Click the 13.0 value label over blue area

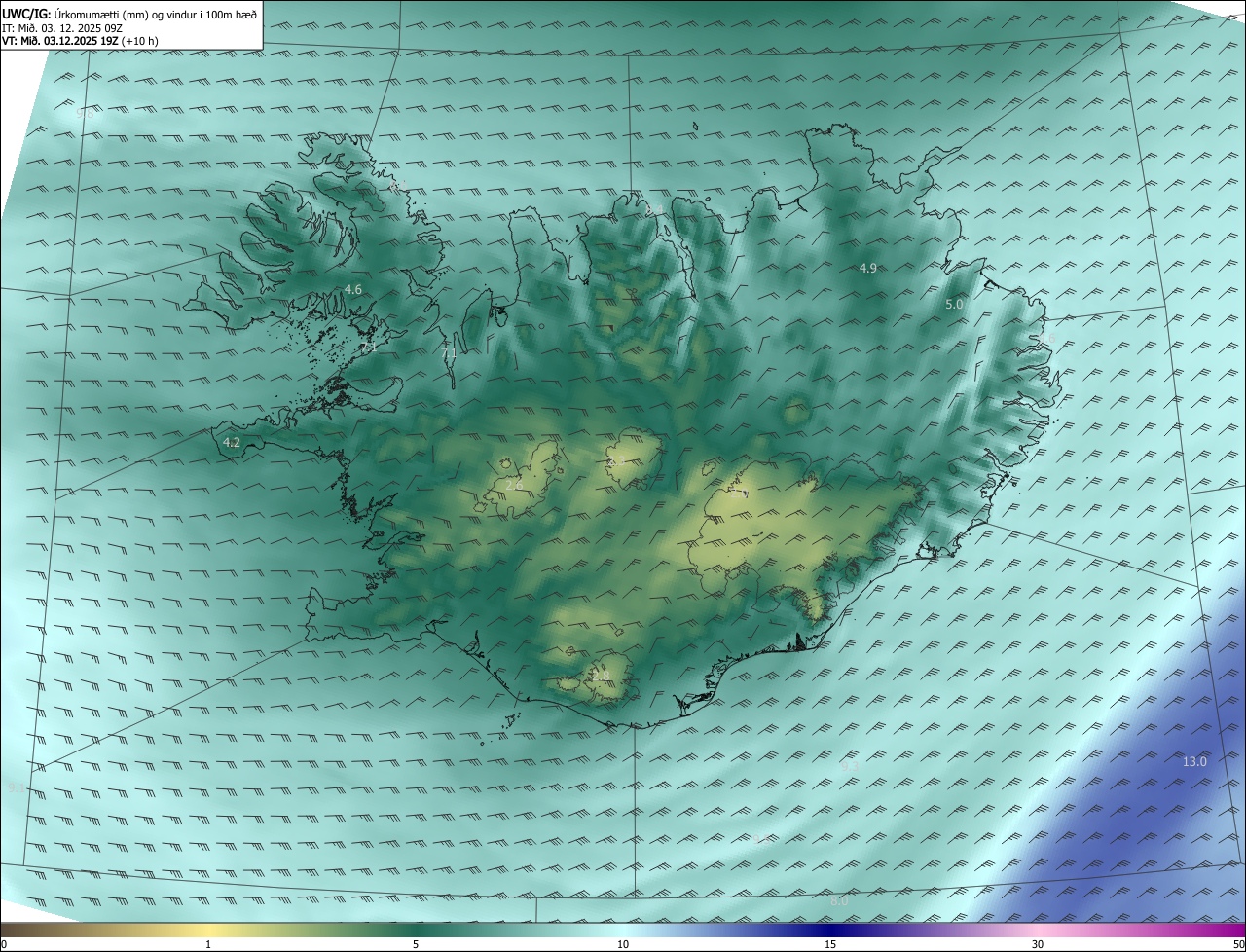(1194, 761)
